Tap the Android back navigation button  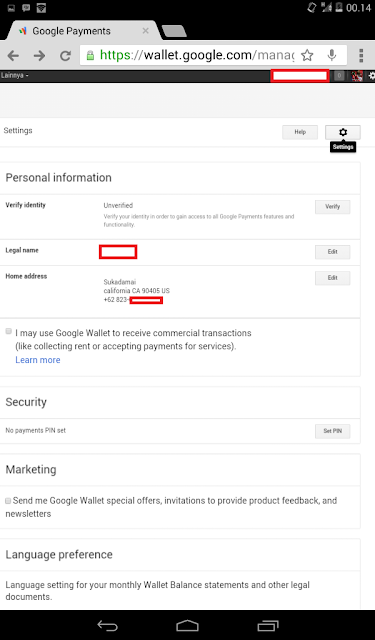[x=107, y=625]
